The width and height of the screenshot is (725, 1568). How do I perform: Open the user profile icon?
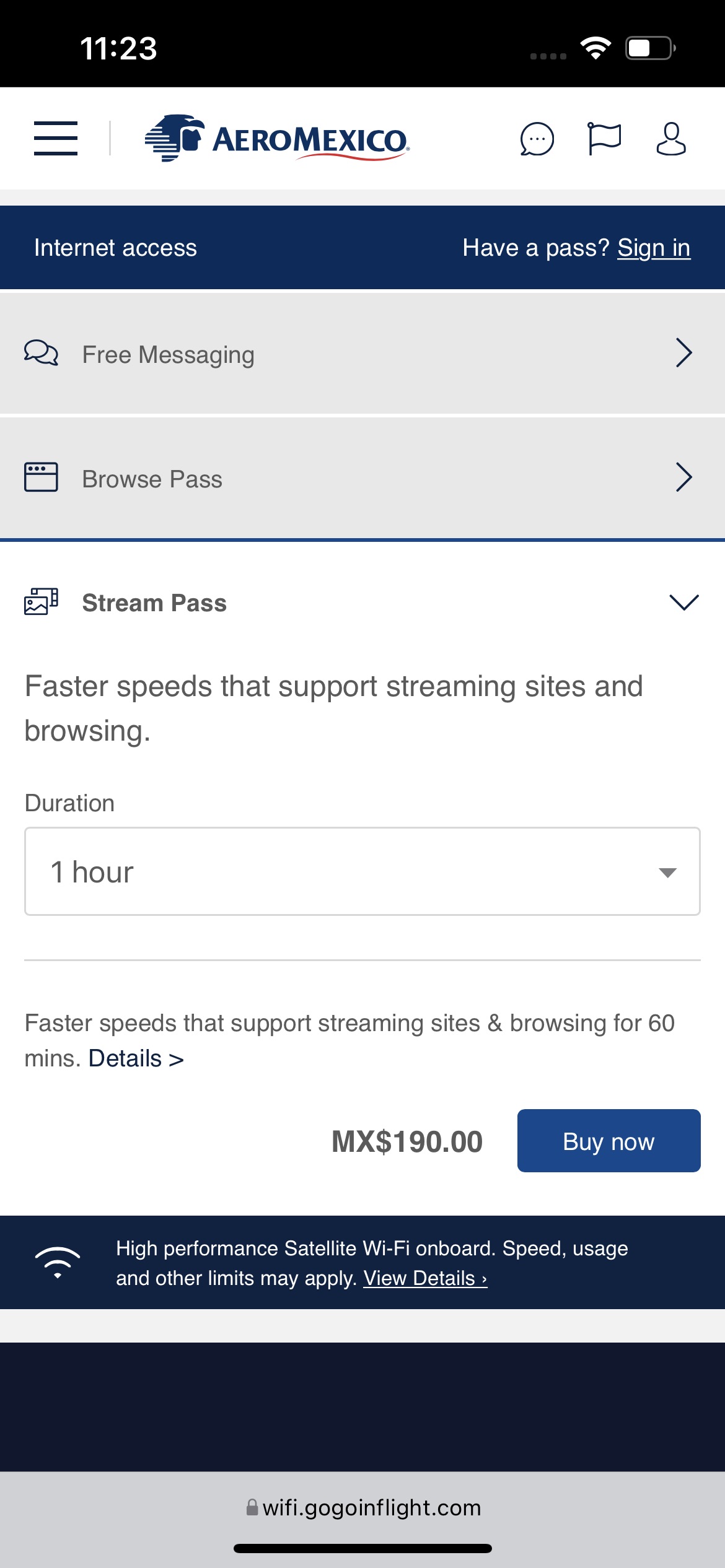(671, 138)
